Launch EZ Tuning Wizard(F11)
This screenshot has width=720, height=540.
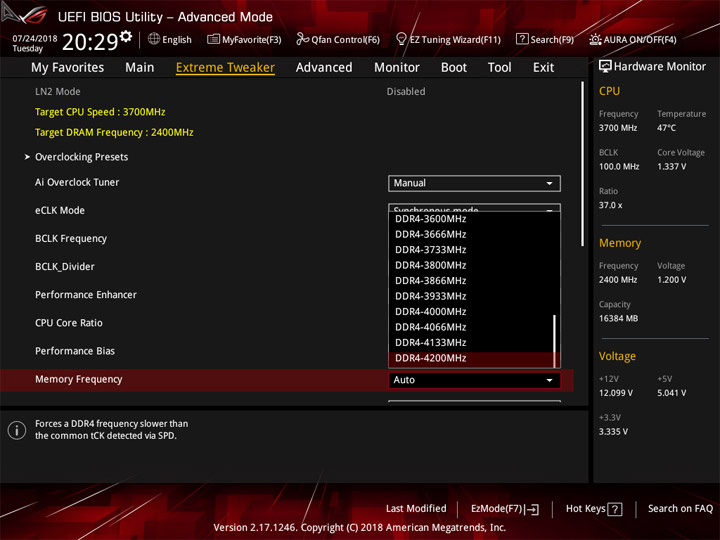[448, 39]
